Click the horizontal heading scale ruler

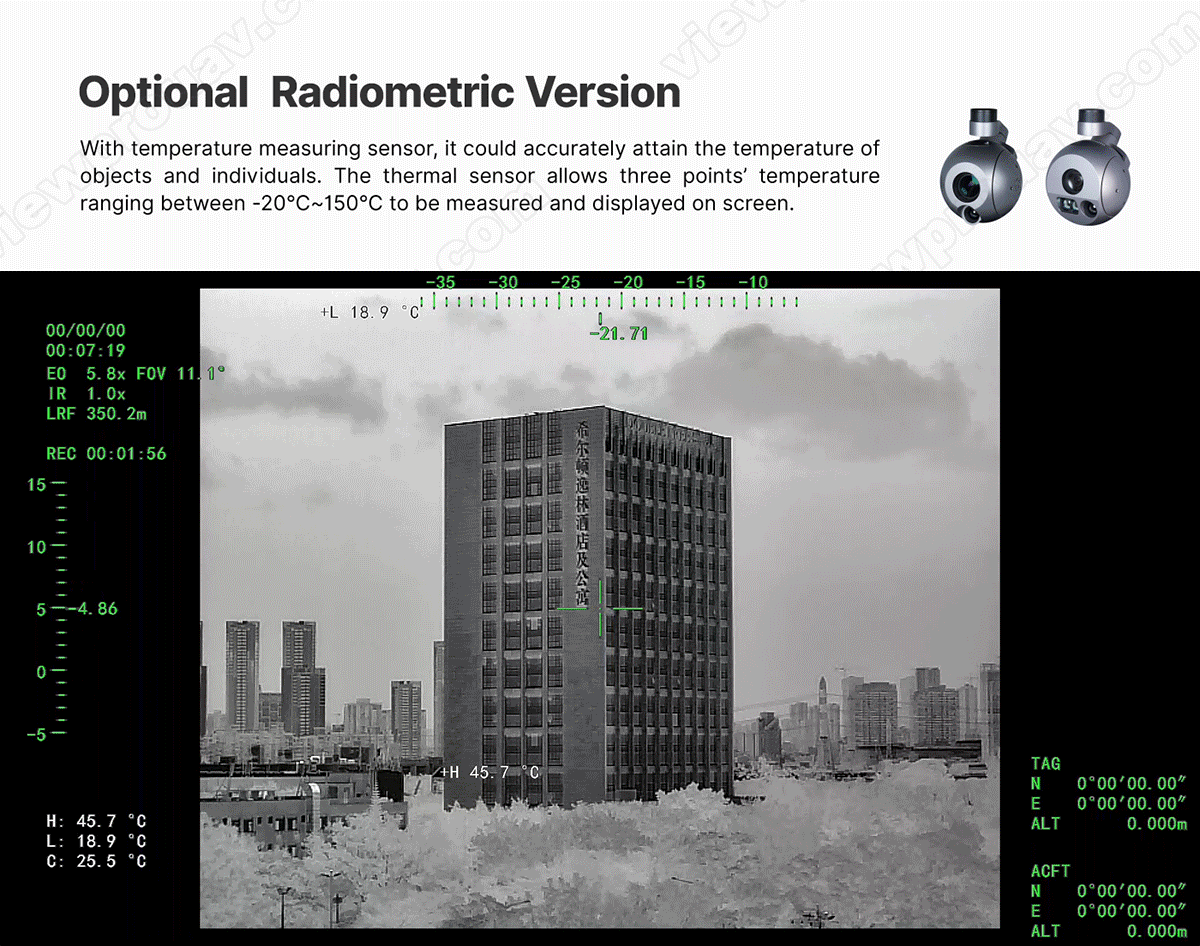click(x=608, y=298)
